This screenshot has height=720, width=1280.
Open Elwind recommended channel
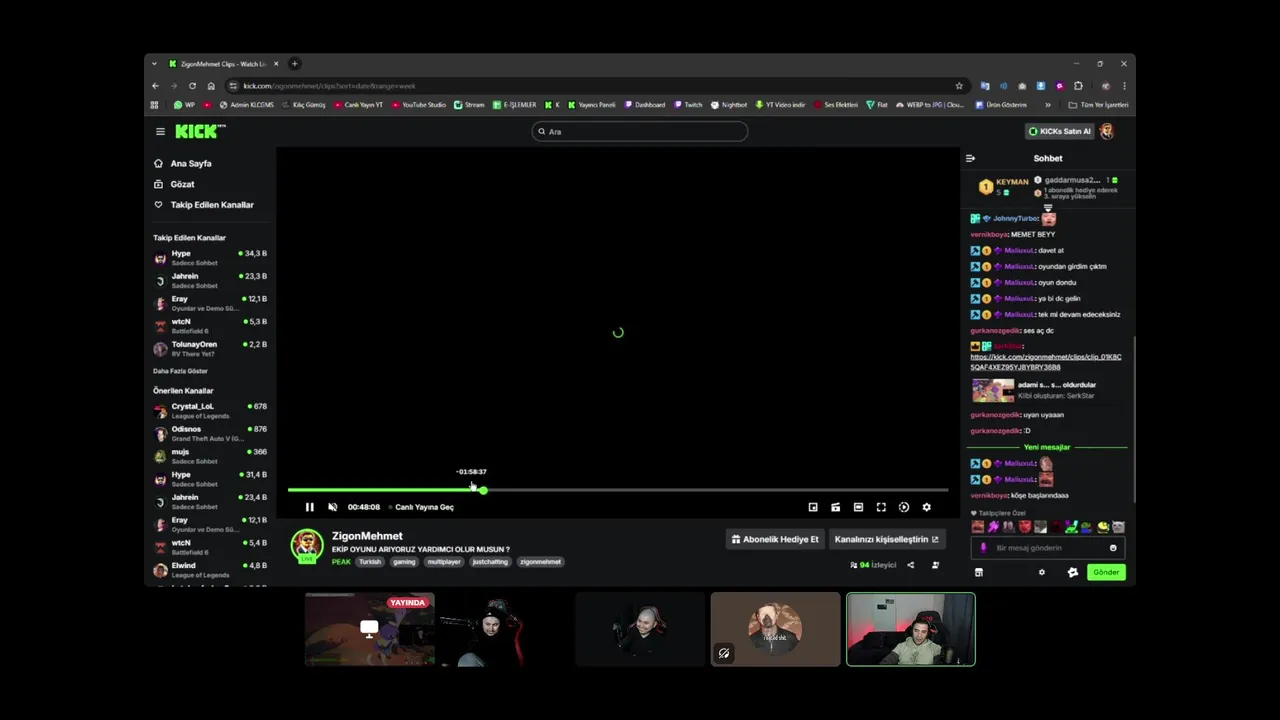pyautogui.click(x=210, y=570)
